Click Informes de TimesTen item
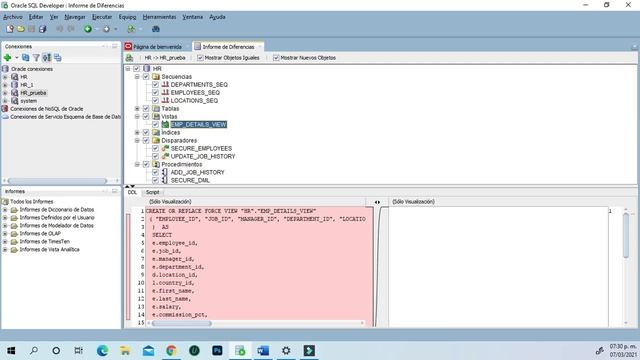This screenshot has height=360, width=640. tap(44, 242)
